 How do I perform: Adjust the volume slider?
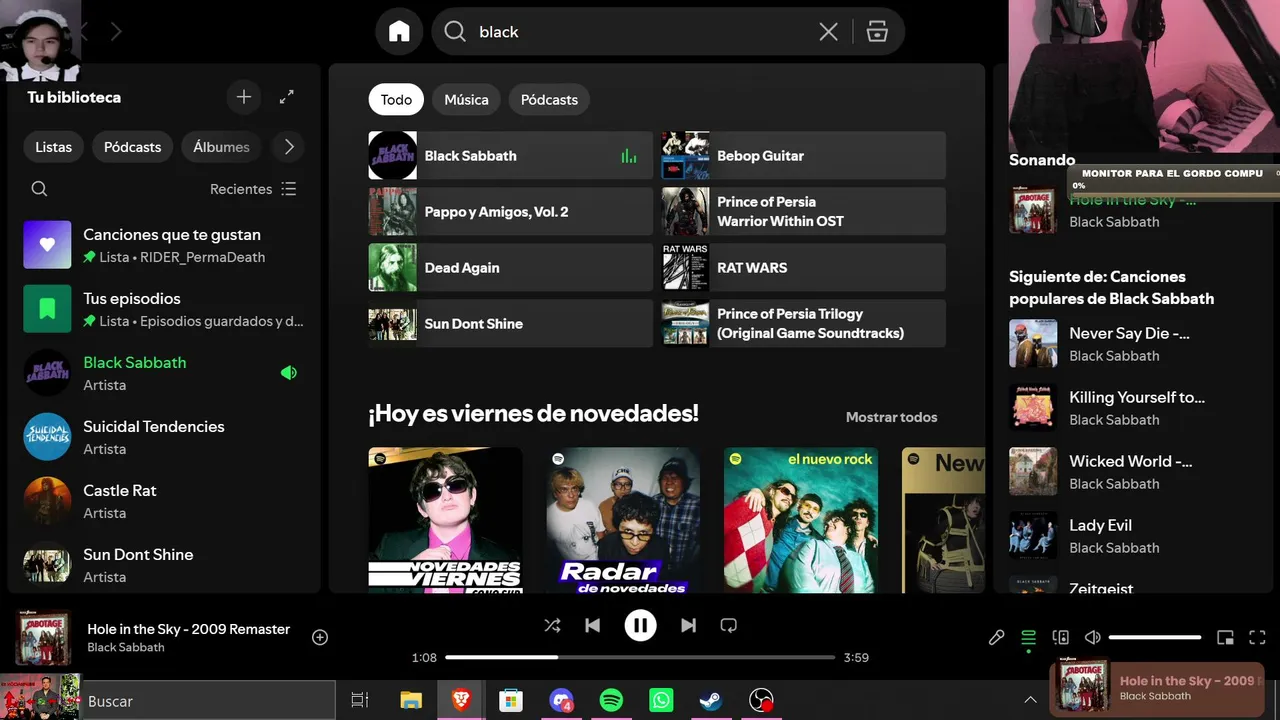1155,637
